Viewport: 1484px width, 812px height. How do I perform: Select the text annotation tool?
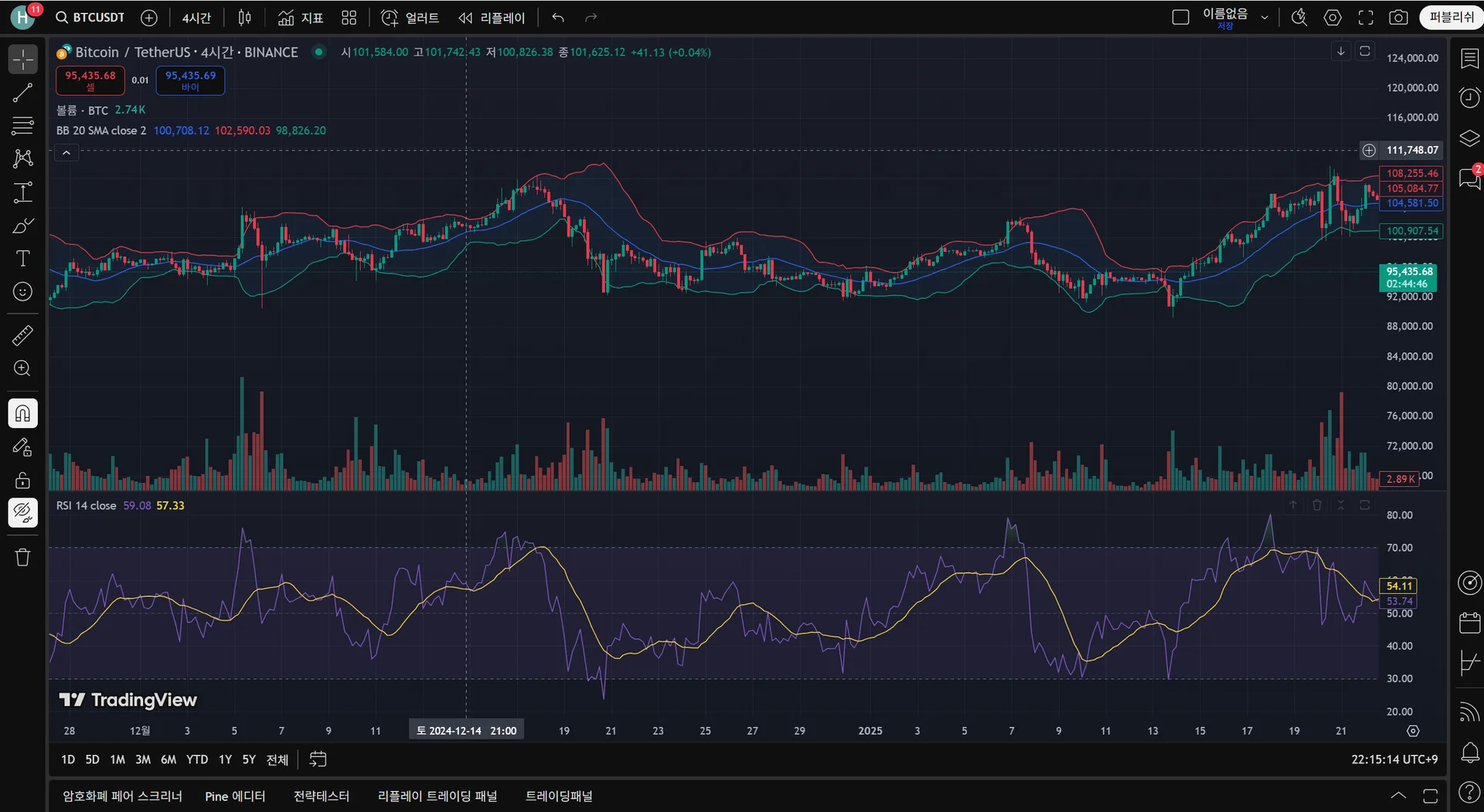pyautogui.click(x=22, y=258)
